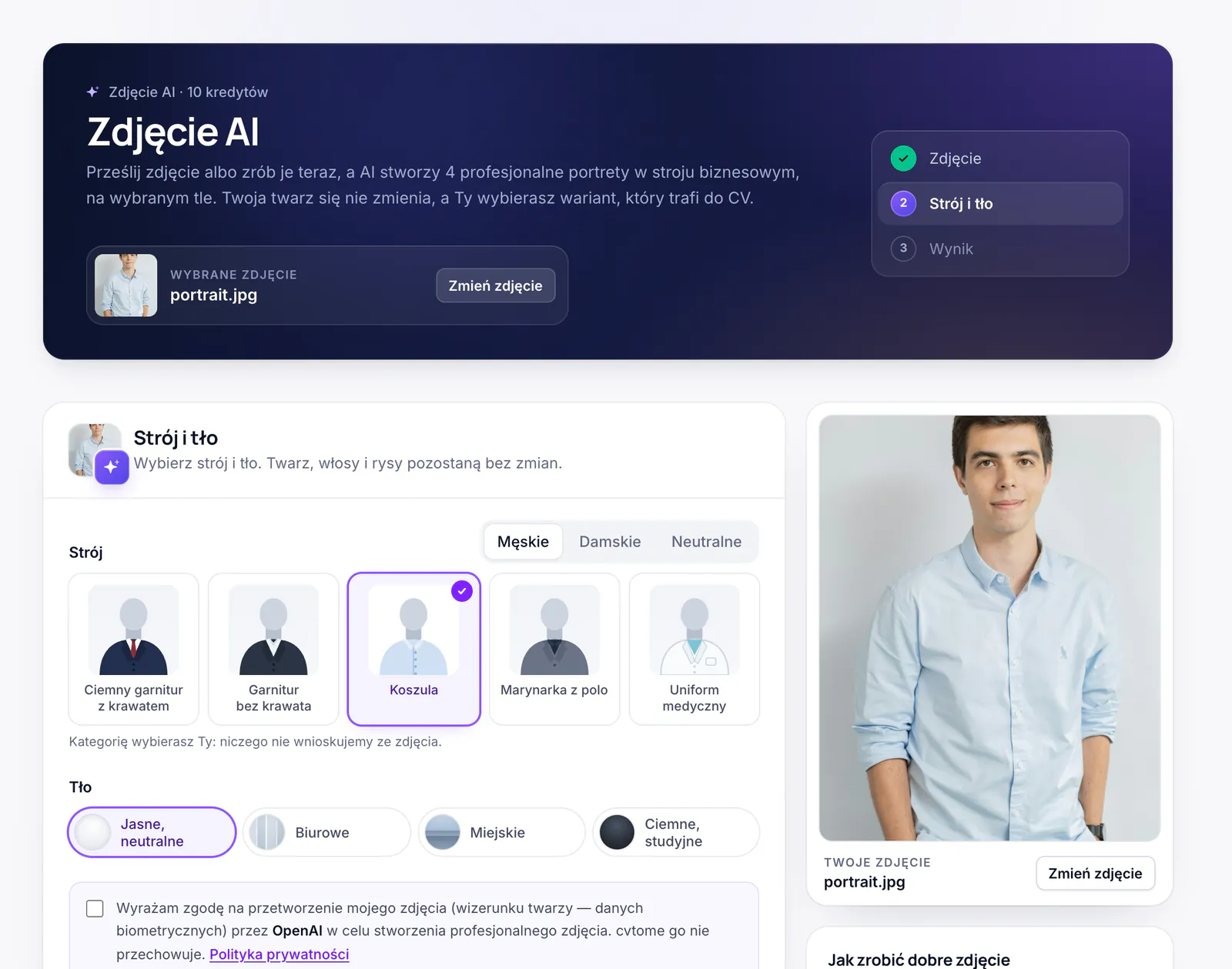The width and height of the screenshot is (1232, 969).
Task: Click the sparkle icon beside Zdjęcie AI credits
Action: 92,92
